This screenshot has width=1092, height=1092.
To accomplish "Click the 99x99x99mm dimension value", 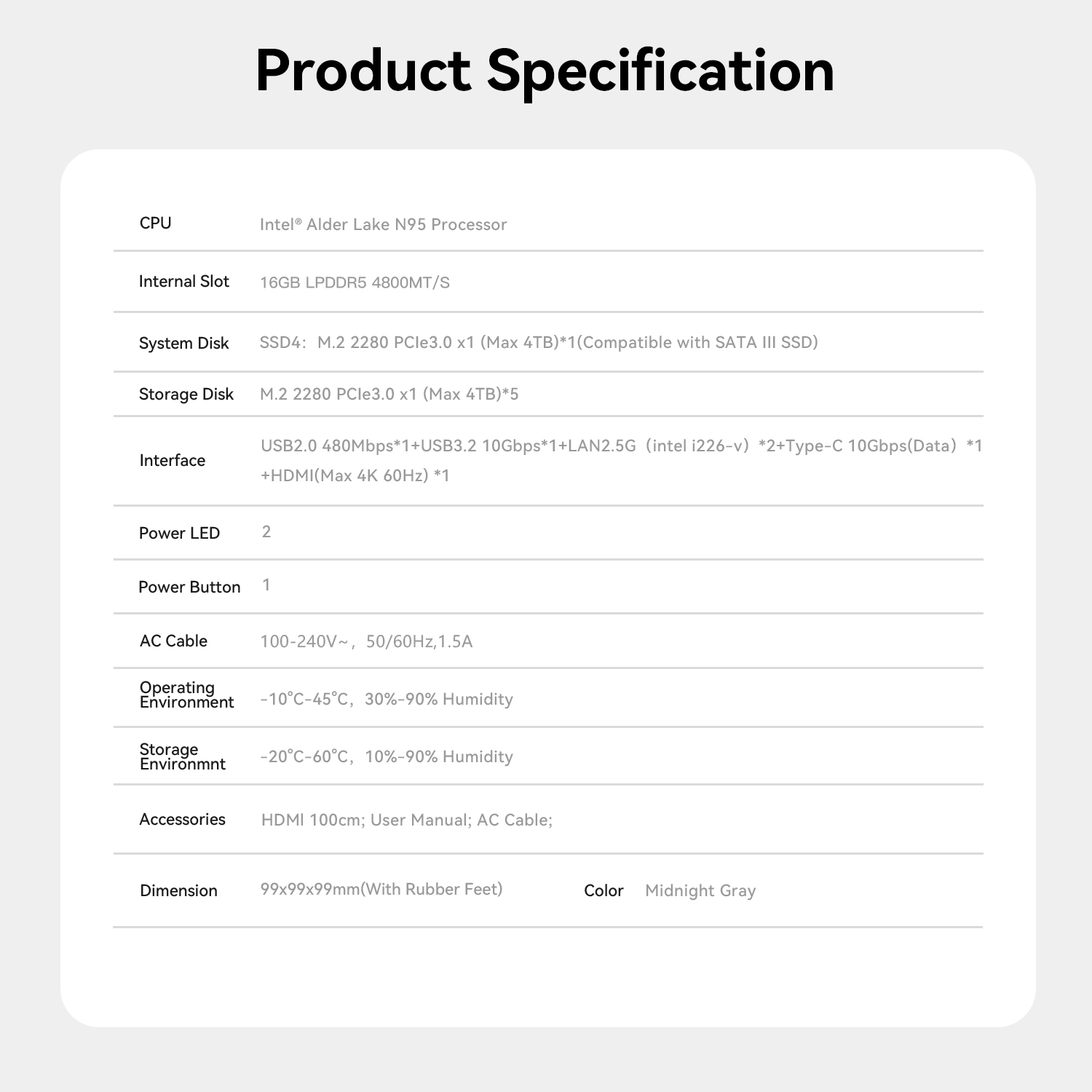I will pos(381,889).
